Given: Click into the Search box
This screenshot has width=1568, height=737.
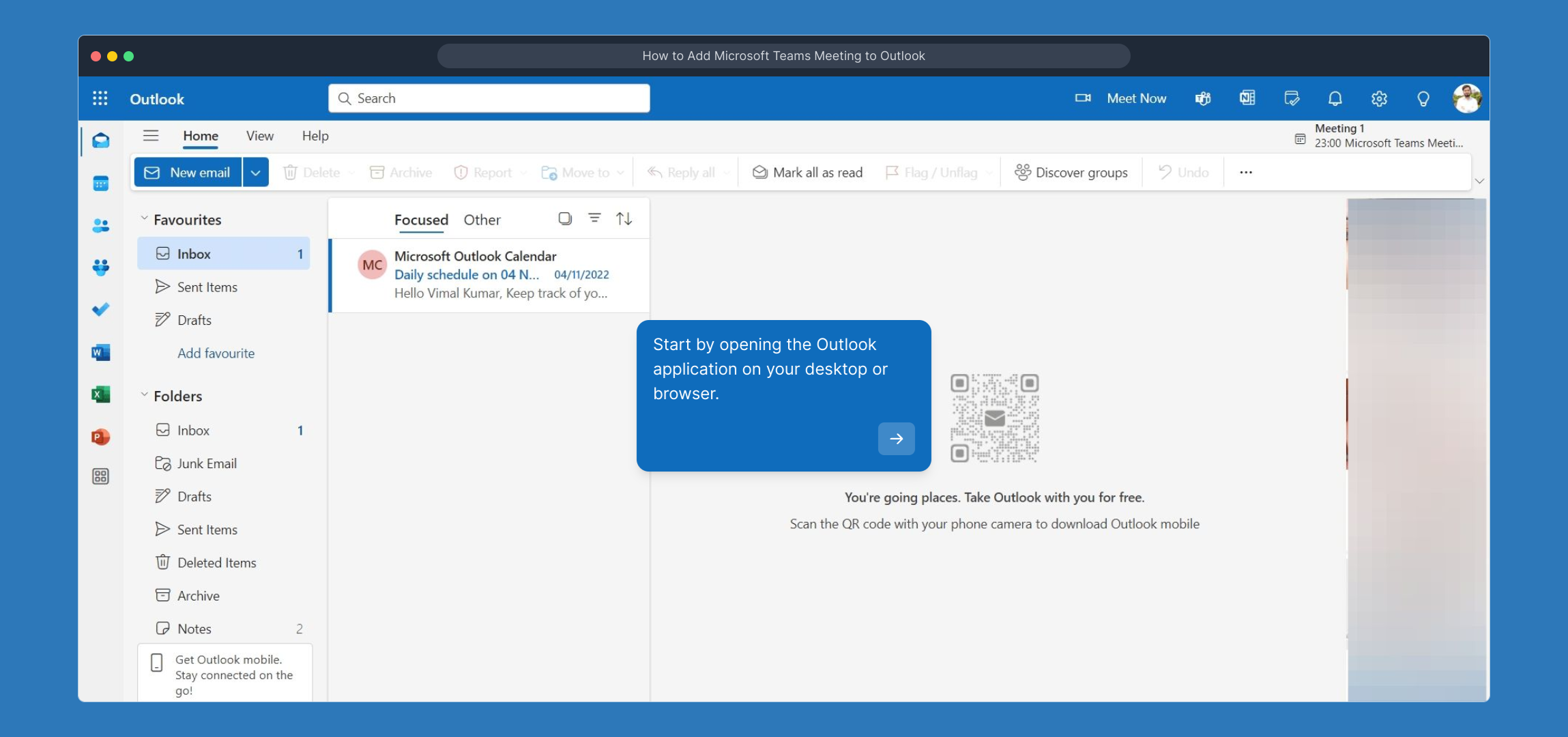Looking at the screenshot, I should [489, 98].
